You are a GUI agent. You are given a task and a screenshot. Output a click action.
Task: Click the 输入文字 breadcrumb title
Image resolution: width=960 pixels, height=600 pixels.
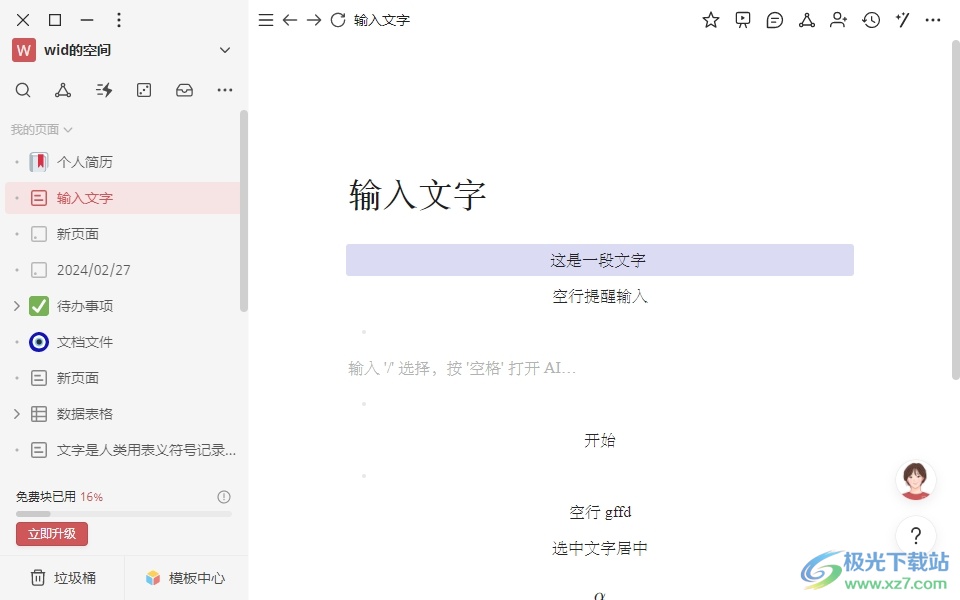(381, 20)
